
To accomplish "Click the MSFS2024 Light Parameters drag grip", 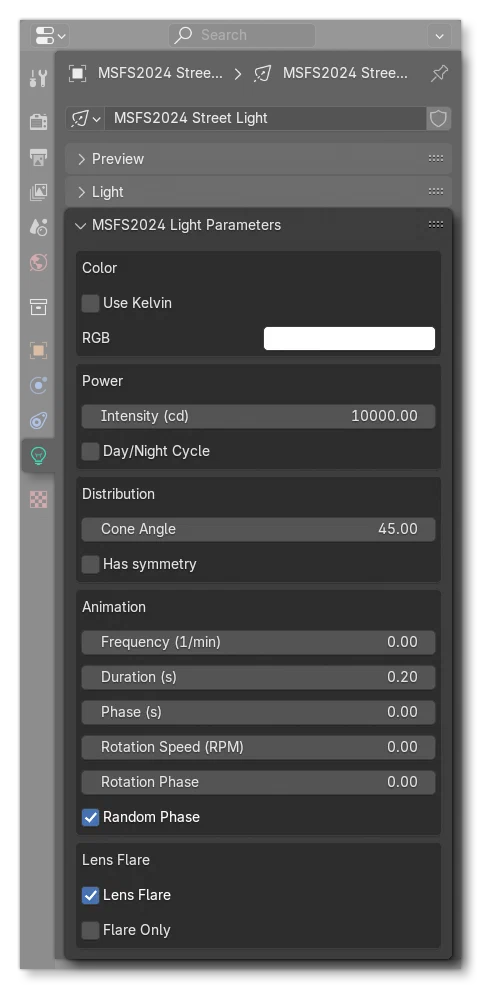I will click(436, 225).
